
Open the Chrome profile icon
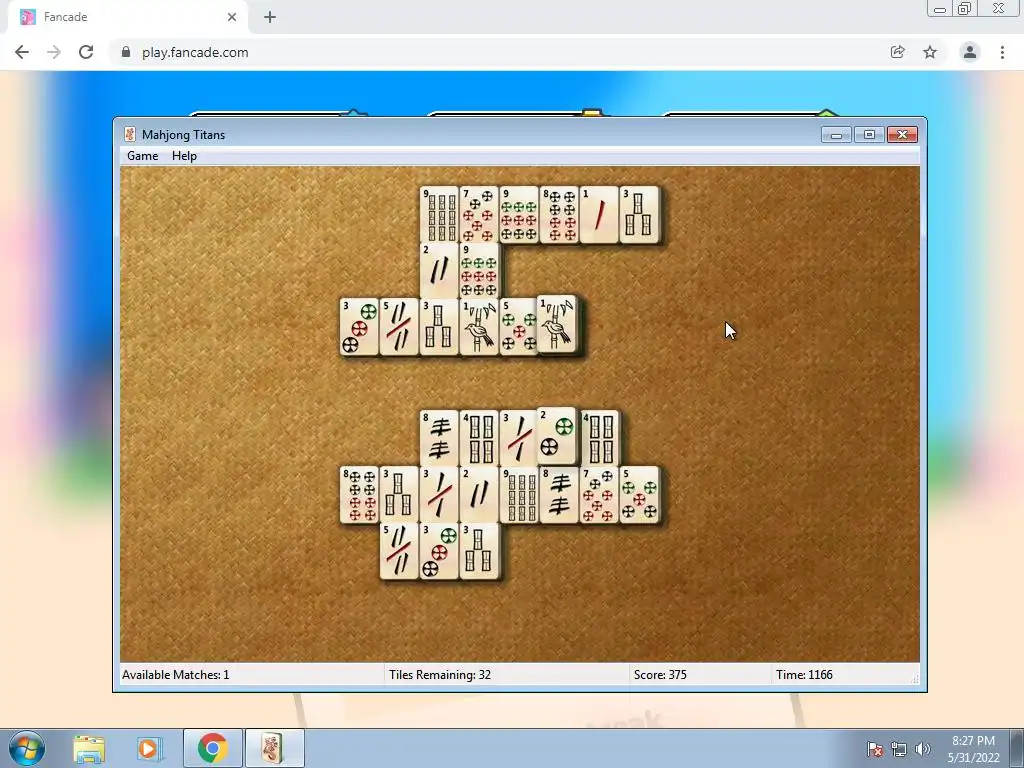tap(970, 52)
